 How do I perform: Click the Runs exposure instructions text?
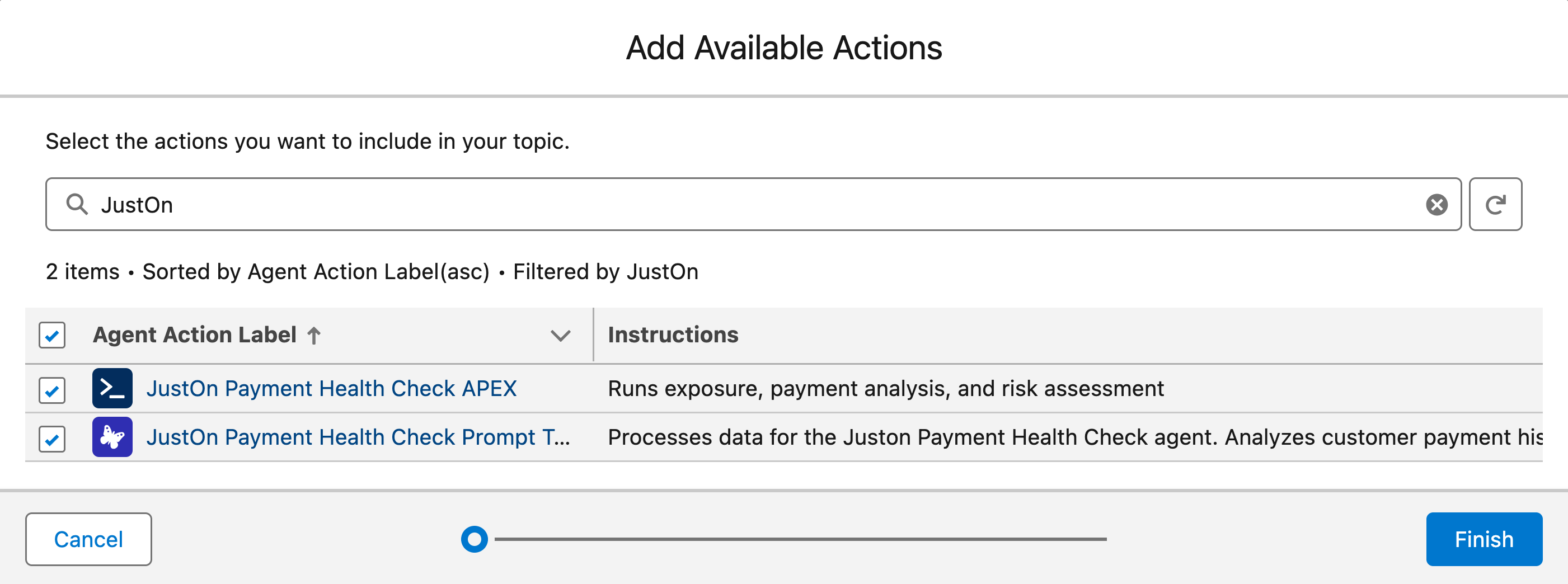pyautogui.click(x=886, y=388)
